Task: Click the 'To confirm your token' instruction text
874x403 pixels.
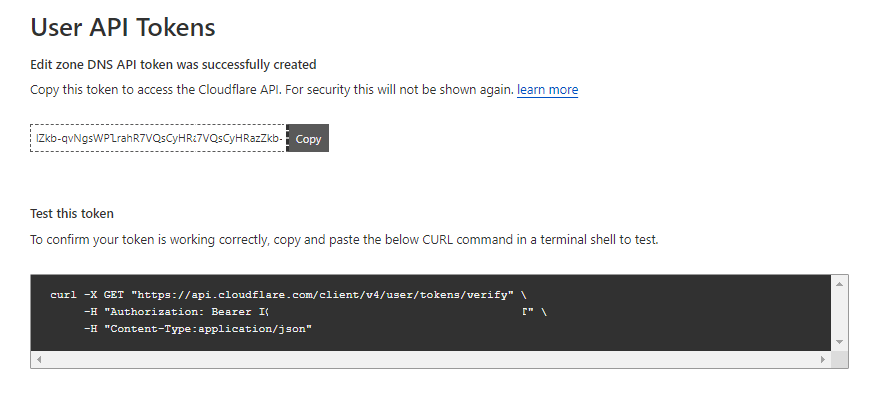Action: (x=344, y=240)
